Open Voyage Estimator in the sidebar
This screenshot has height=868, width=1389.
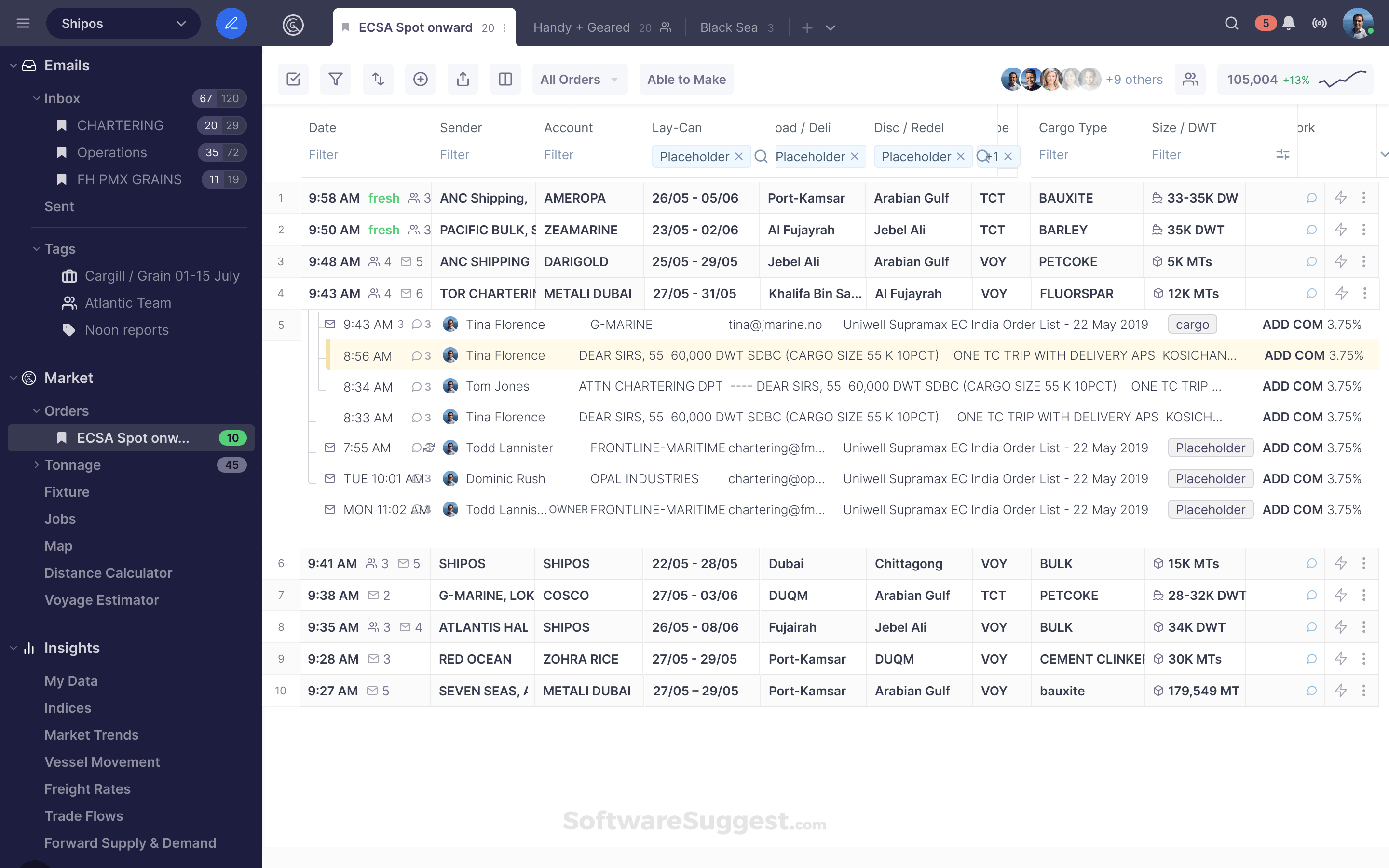(x=102, y=600)
